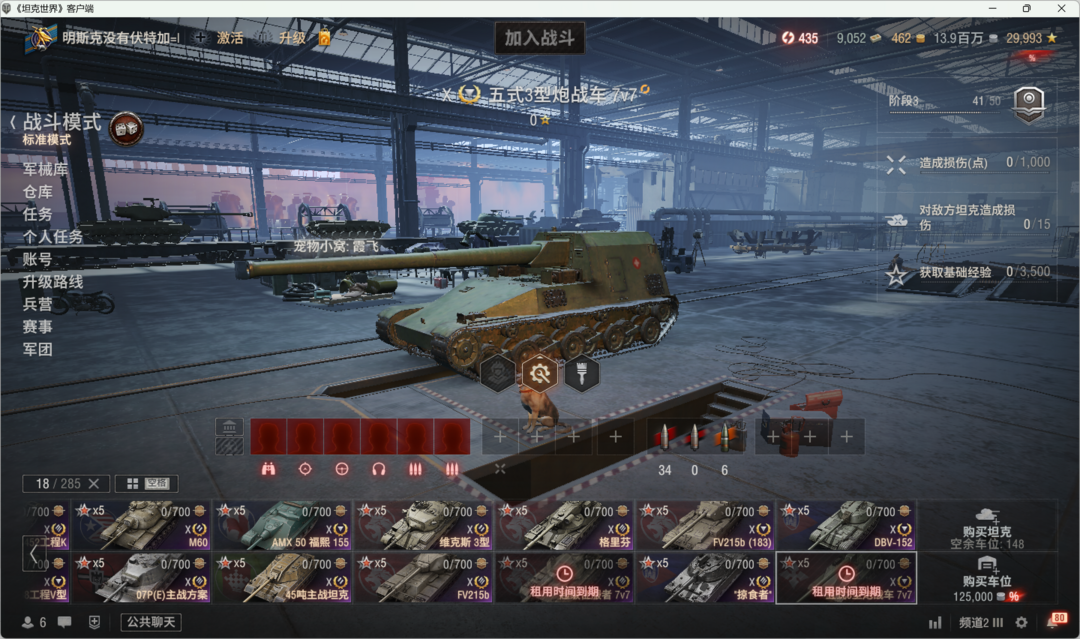Collapse the 战斗模式 panel with chevron
Viewport: 1080px width, 639px height.
pos(12,123)
